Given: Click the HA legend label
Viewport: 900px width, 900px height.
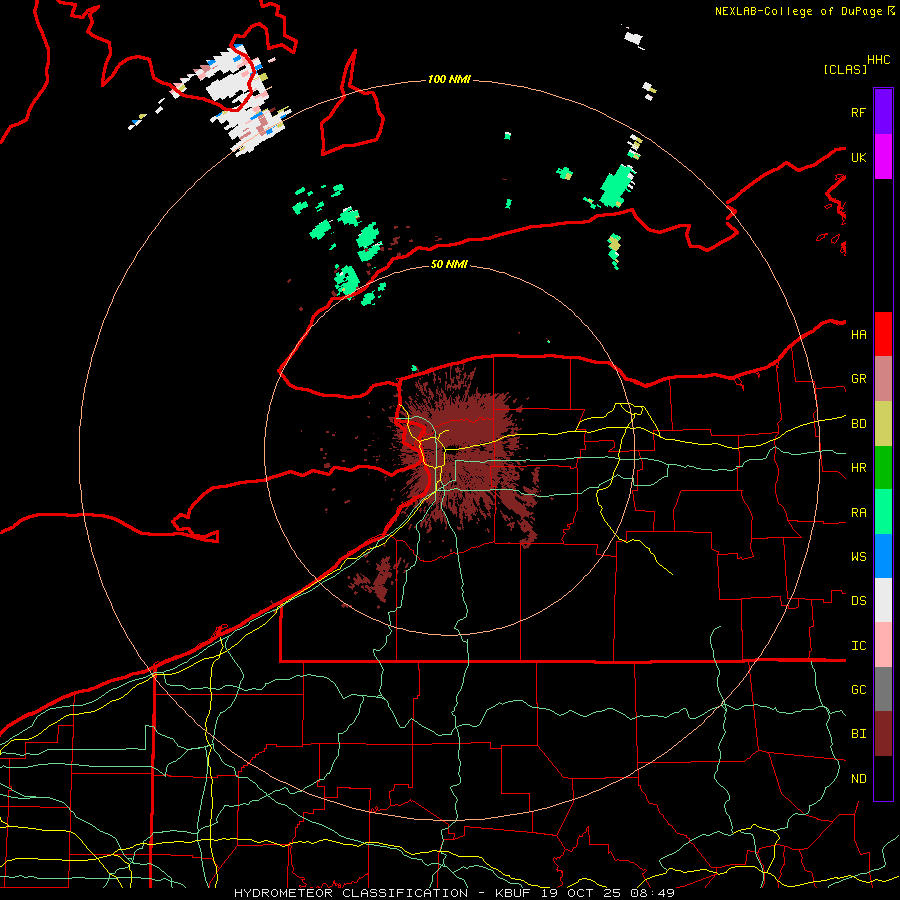Looking at the screenshot, I should click(x=858, y=334).
